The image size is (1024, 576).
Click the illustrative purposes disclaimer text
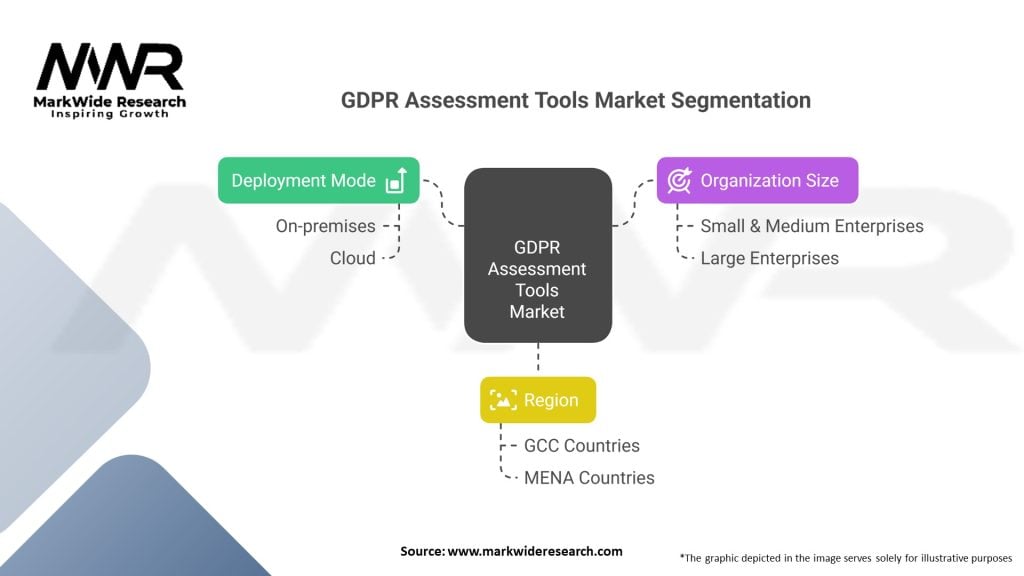845,557
